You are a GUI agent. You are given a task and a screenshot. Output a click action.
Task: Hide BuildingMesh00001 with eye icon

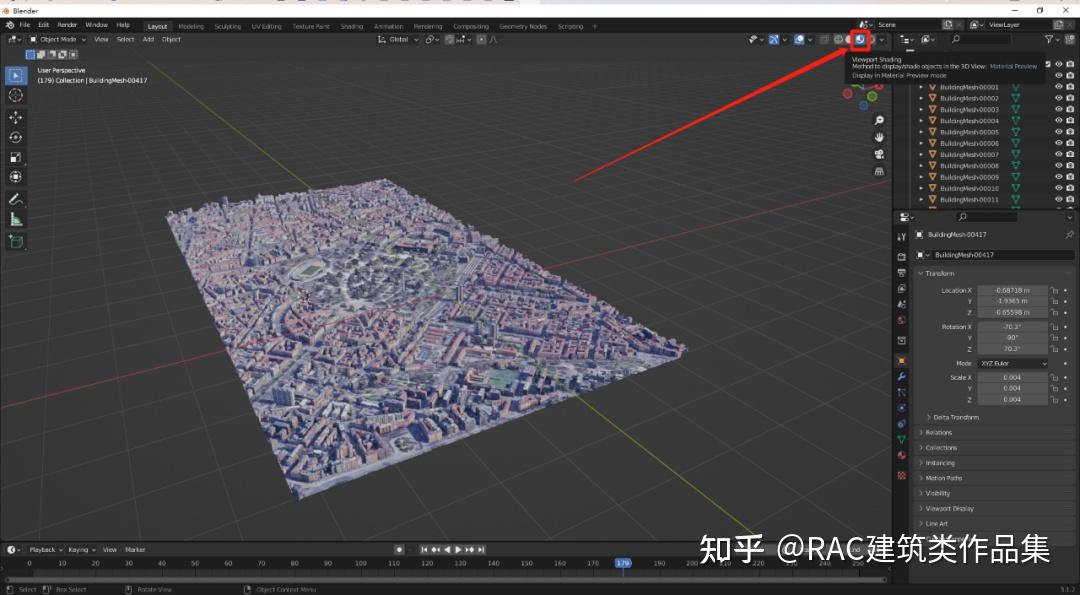coord(1059,87)
